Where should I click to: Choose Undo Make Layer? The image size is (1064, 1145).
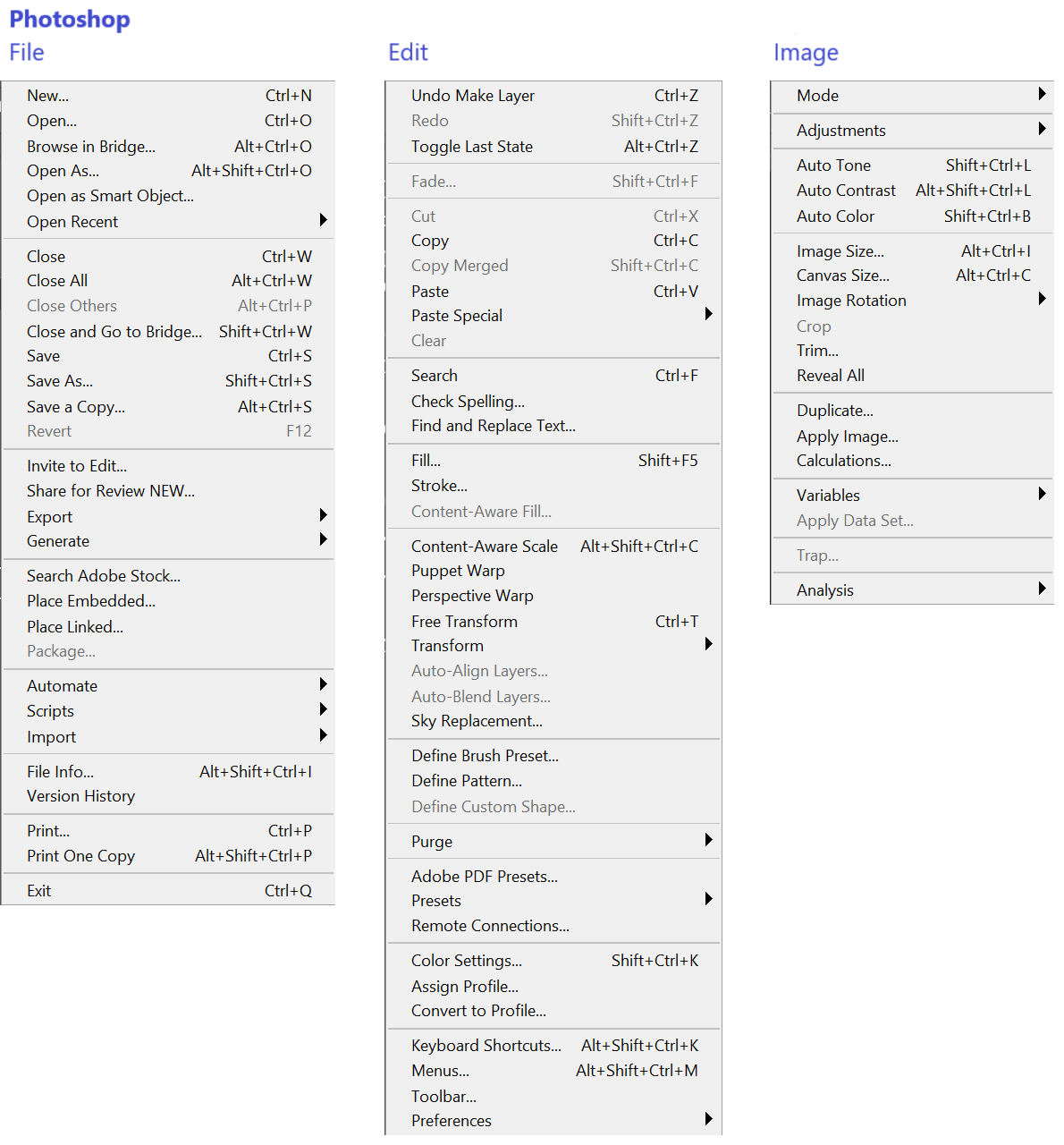(473, 96)
